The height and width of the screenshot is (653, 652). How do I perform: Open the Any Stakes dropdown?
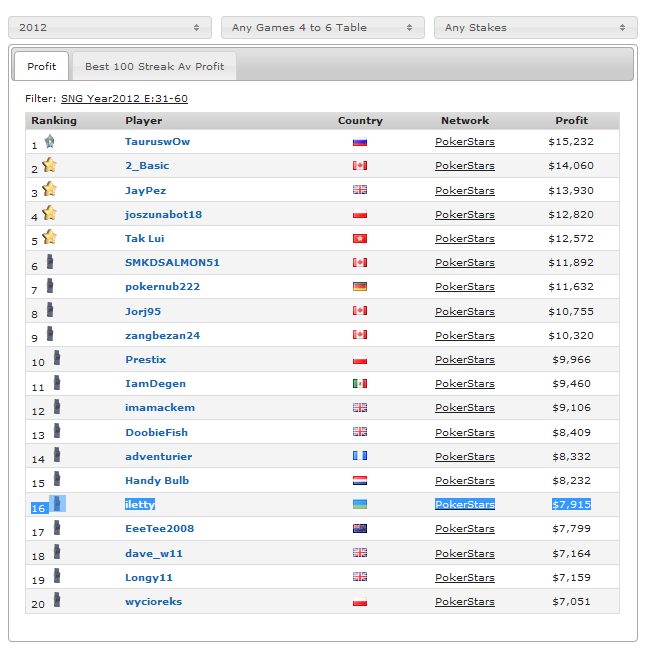pyautogui.click(x=535, y=28)
